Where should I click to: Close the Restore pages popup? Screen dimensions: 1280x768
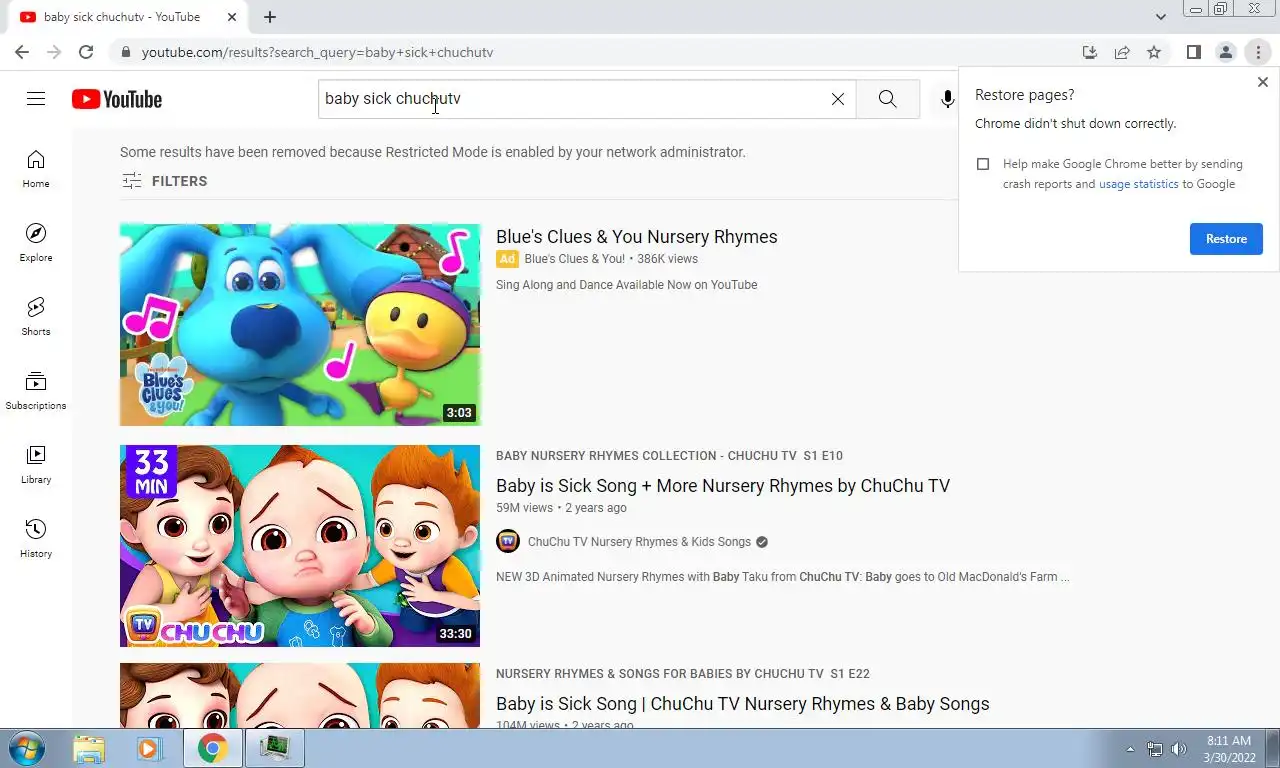click(1262, 82)
